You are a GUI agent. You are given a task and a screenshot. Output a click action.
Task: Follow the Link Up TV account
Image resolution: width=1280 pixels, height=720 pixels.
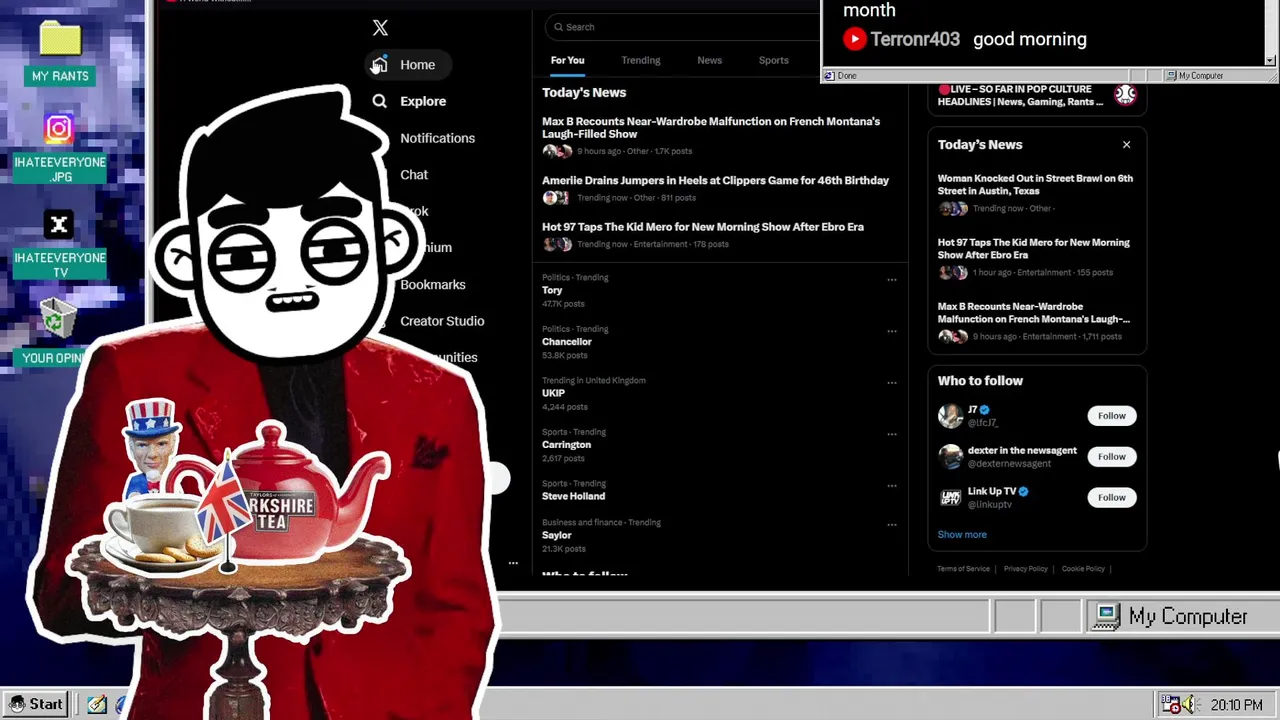(x=1111, y=498)
